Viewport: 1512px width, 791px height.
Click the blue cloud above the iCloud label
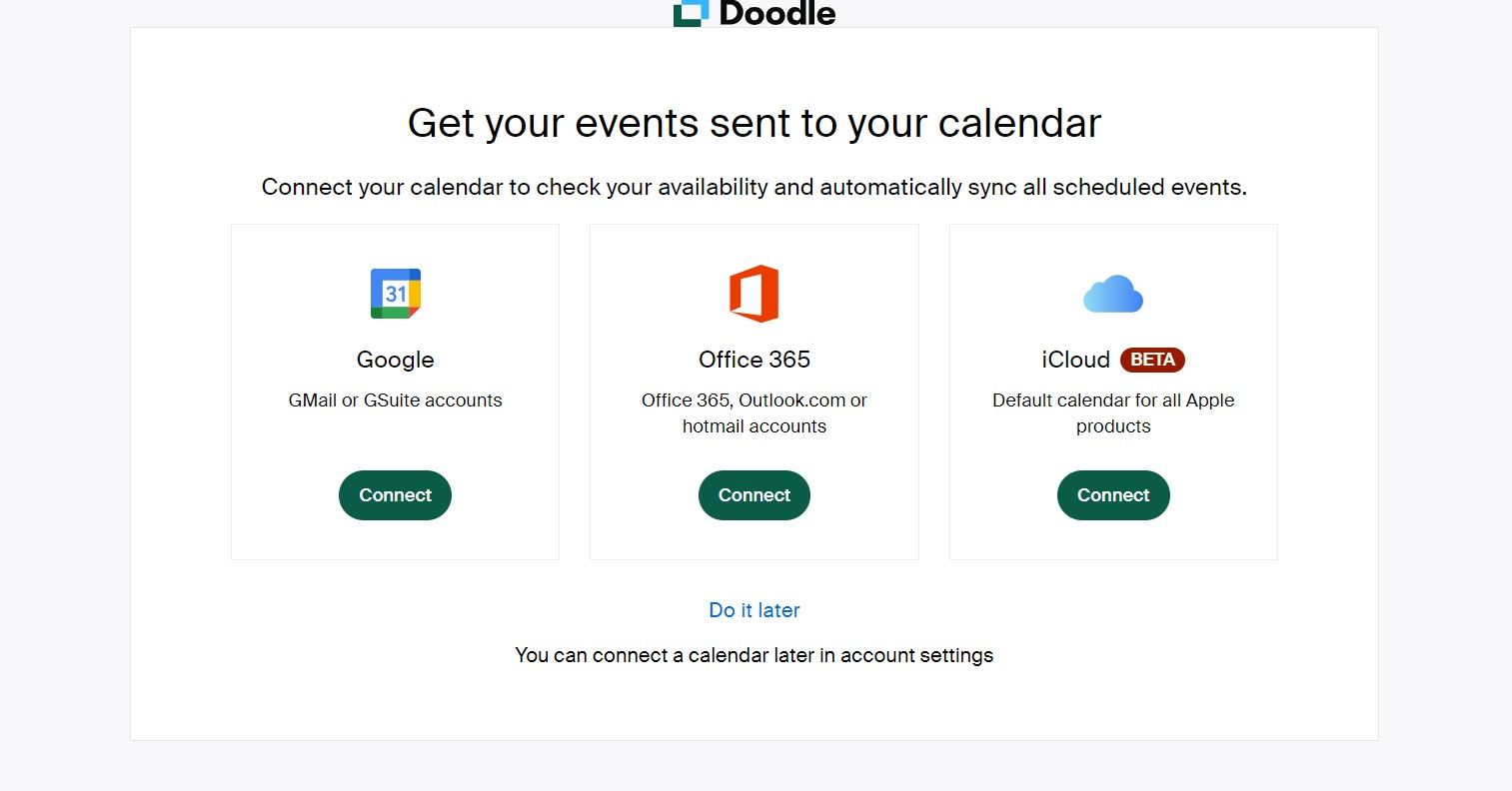pos(1113,293)
